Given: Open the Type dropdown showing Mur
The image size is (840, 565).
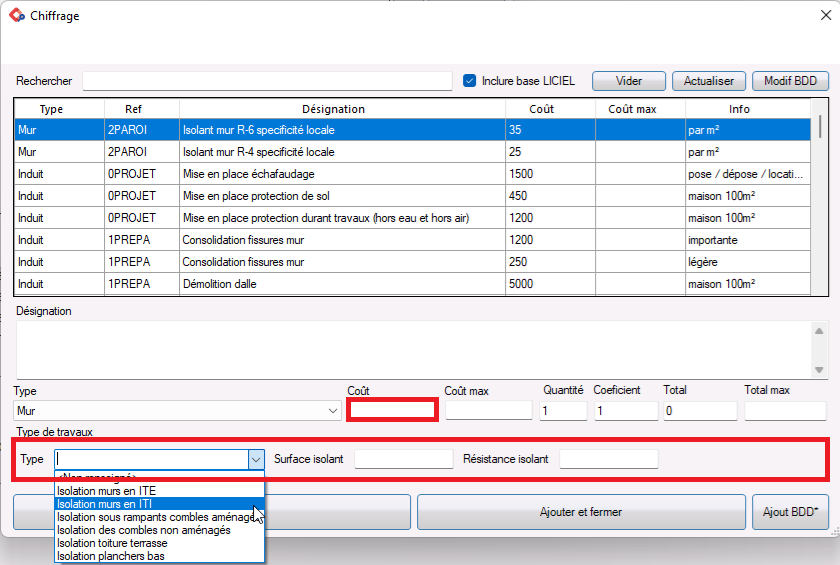Looking at the screenshot, I should (177, 411).
